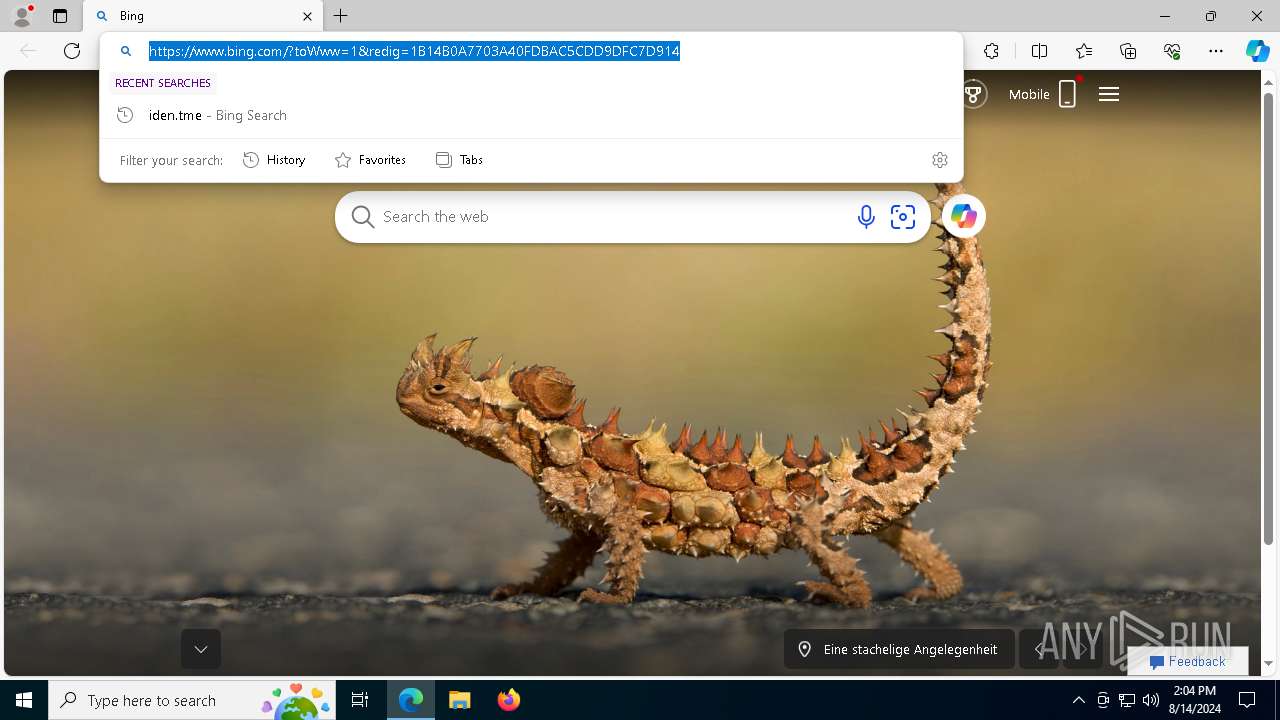Screen dimensions: 1280x720
Task: Open Eine stachelige Angelegenheit image info
Action: pos(899,649)
